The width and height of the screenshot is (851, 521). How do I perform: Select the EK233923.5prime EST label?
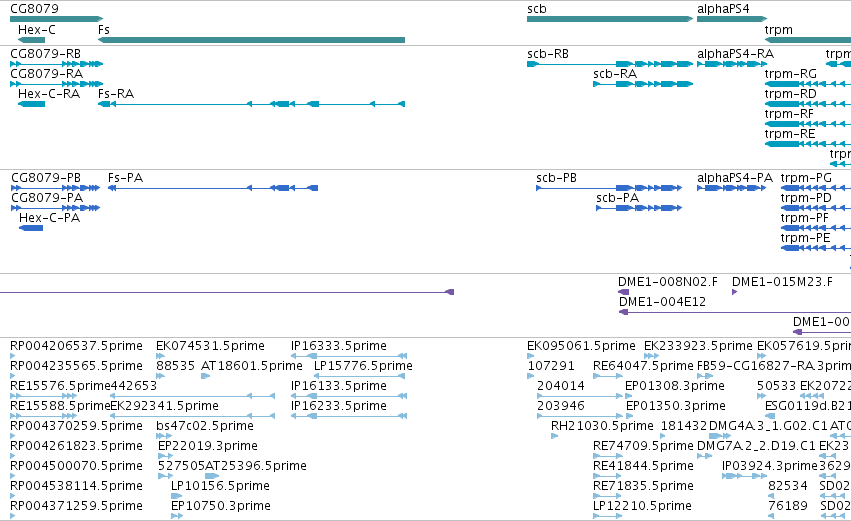click(x=698, y=346)
